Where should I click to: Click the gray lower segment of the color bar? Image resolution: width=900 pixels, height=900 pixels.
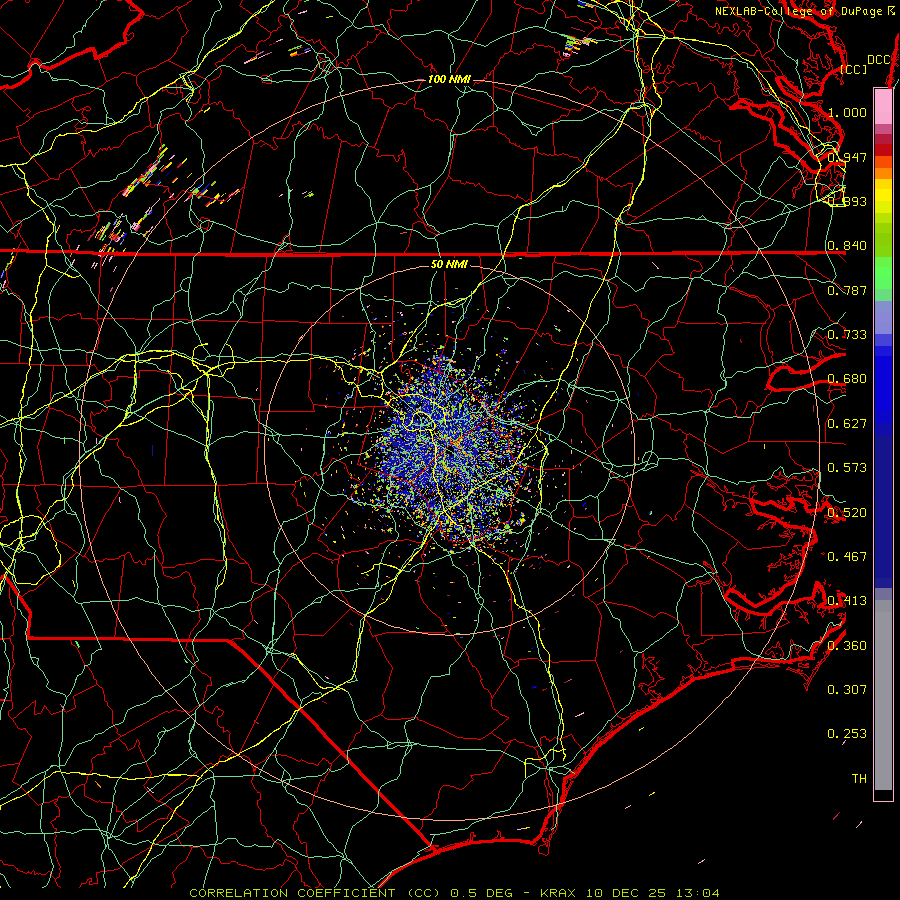[883, 695]
